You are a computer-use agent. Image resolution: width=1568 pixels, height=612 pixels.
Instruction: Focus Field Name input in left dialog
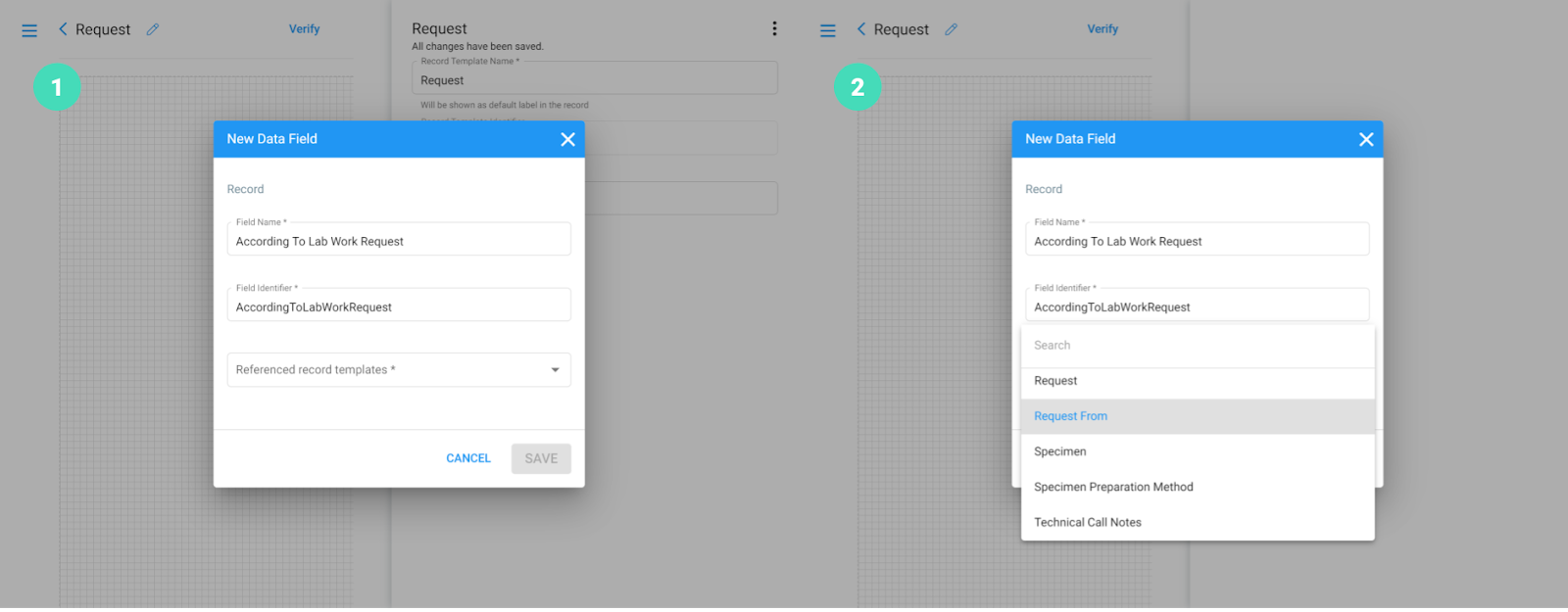coord(399,240)
